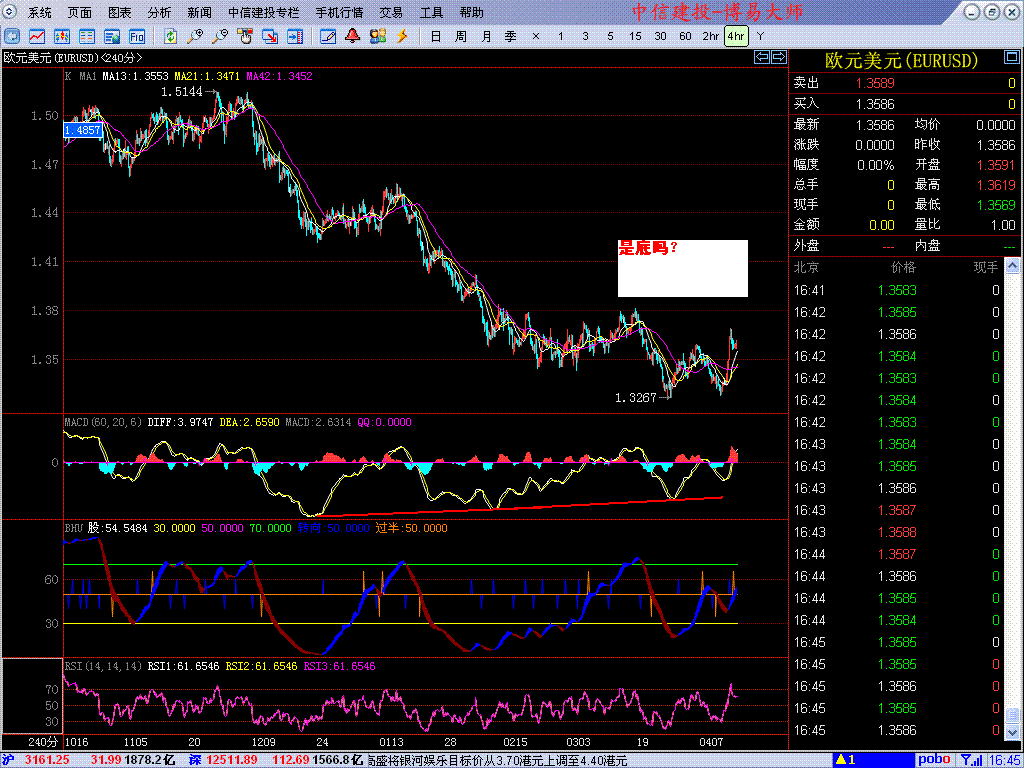The image size is (1024, 768).
Task: Select the pencil drawing tool icon
Action: pos(328,36)
